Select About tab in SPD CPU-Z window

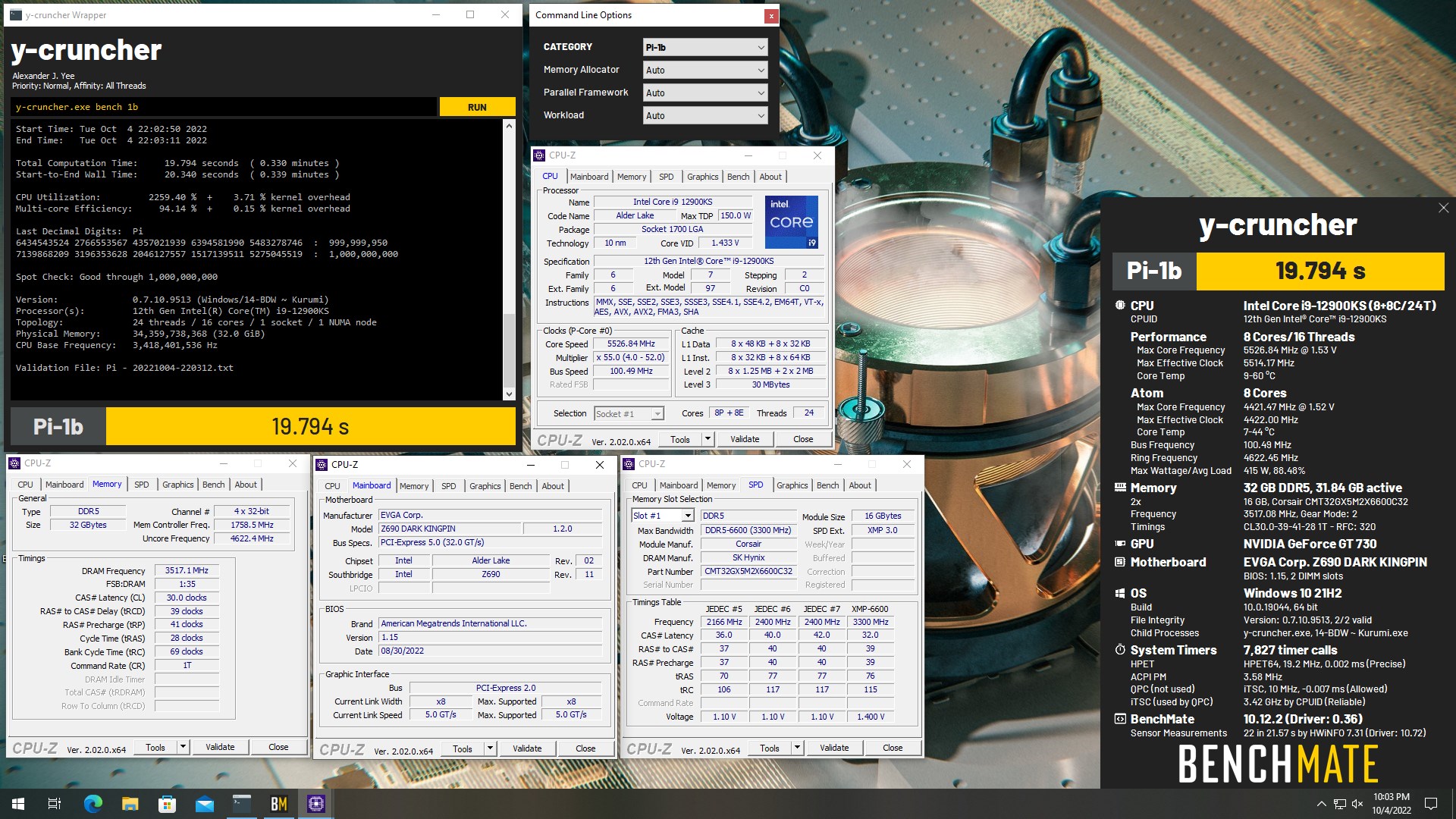coord(859,485)
